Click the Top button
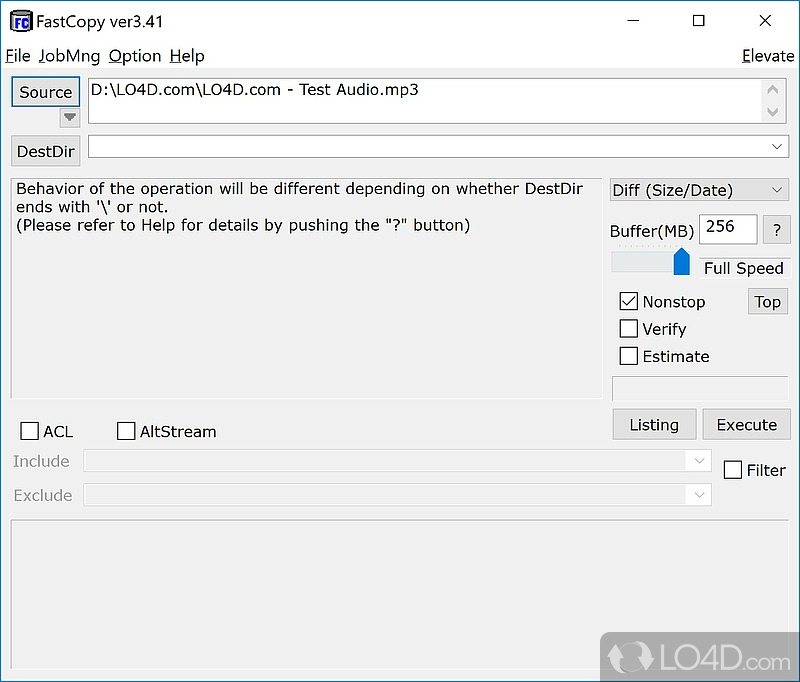The height and width of the screenshot is (682, 800). [x=767, y=301]
